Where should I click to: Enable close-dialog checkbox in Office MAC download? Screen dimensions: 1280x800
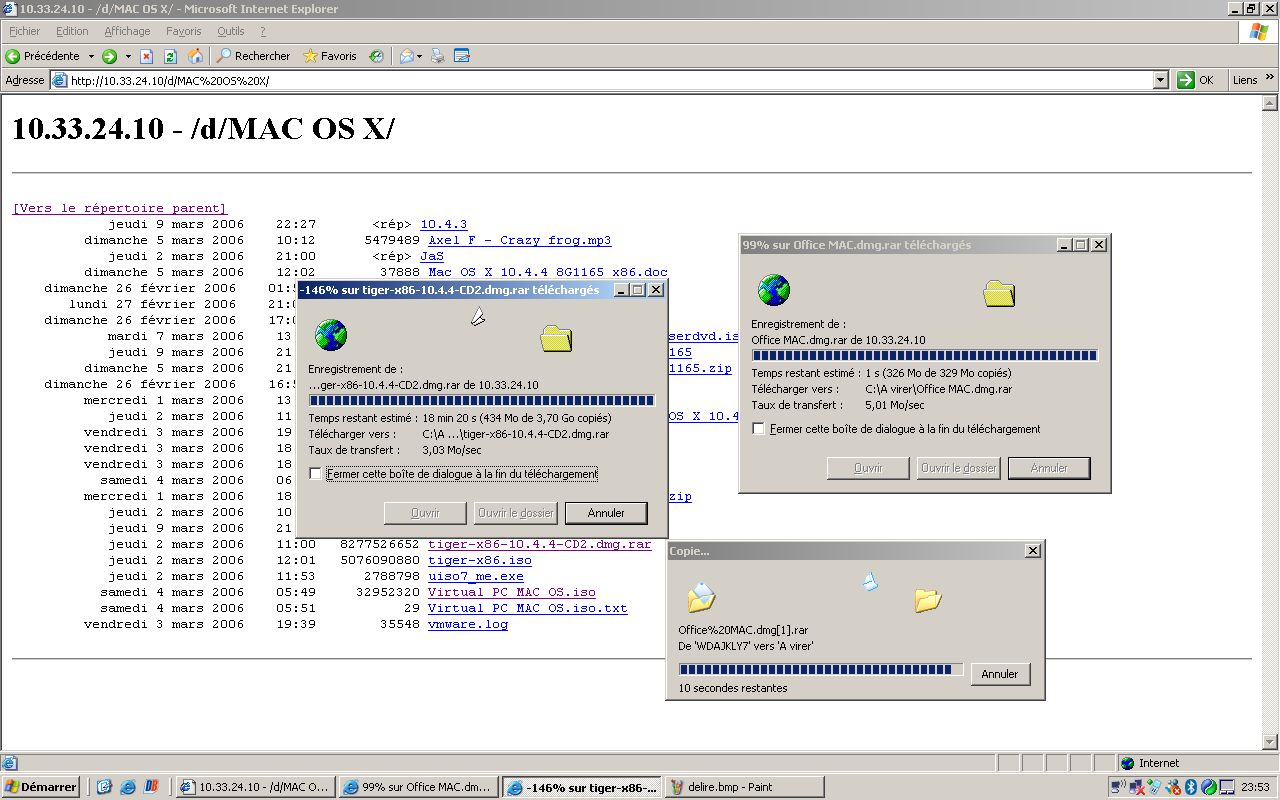[759, 429]
